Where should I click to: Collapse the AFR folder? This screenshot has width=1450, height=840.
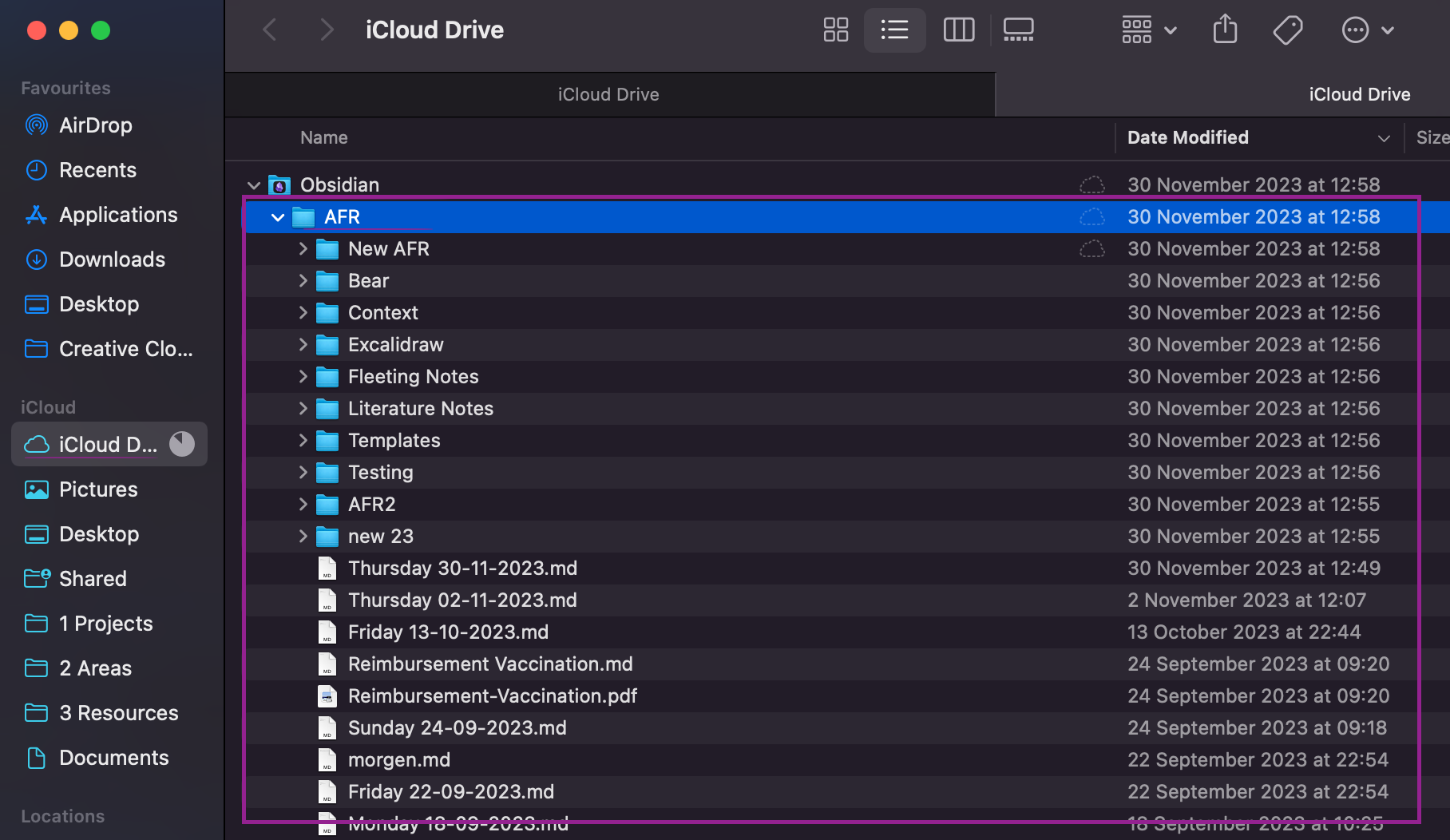(278, 217)
